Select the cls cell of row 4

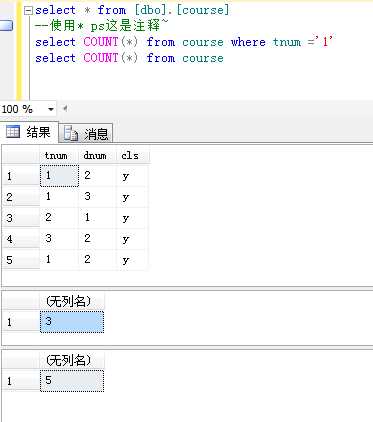click(132, 239)
